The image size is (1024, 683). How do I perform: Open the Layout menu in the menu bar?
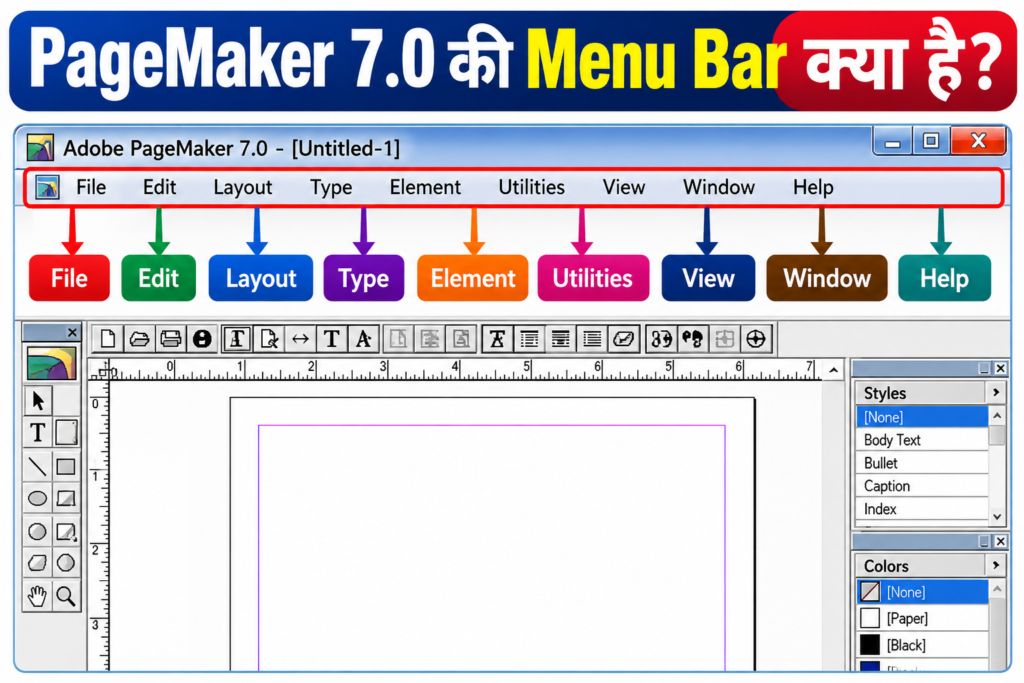tap(242, 187)
